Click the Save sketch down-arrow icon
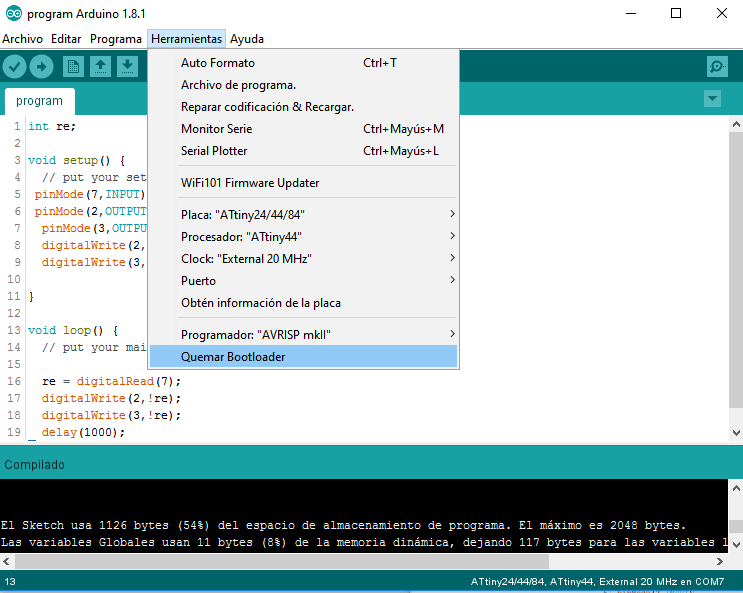The width and height of the screenshot is (743, 593). click(x=127, y=66)
